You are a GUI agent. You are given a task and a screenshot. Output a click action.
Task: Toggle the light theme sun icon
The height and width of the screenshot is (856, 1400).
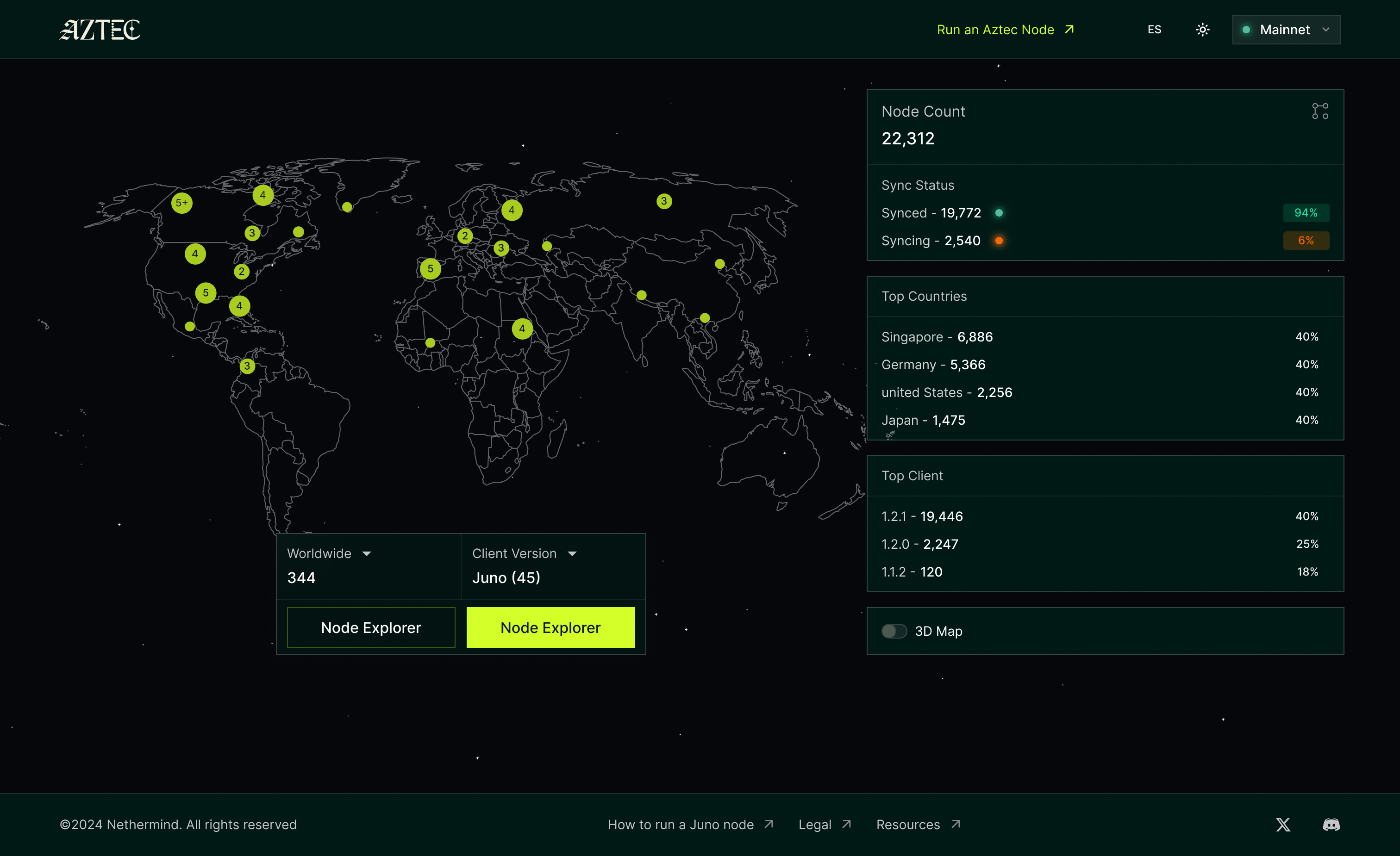1202,30
